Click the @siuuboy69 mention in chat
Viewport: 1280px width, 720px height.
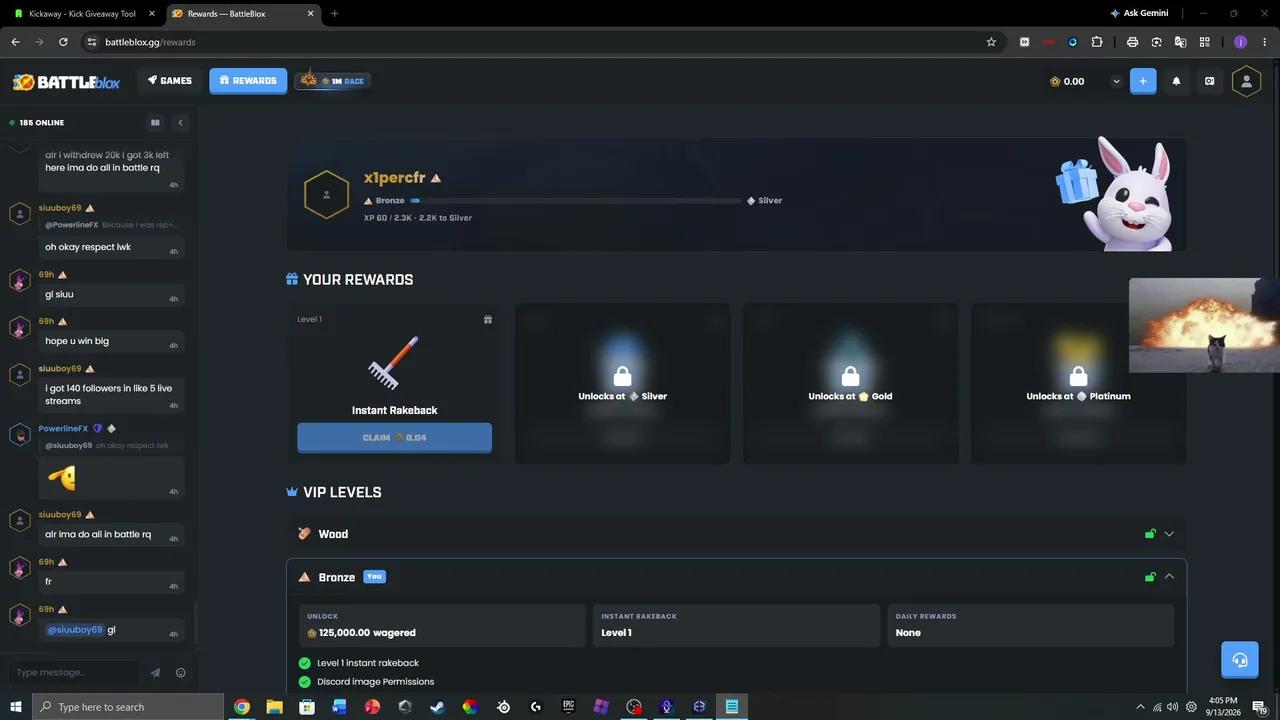75,630
